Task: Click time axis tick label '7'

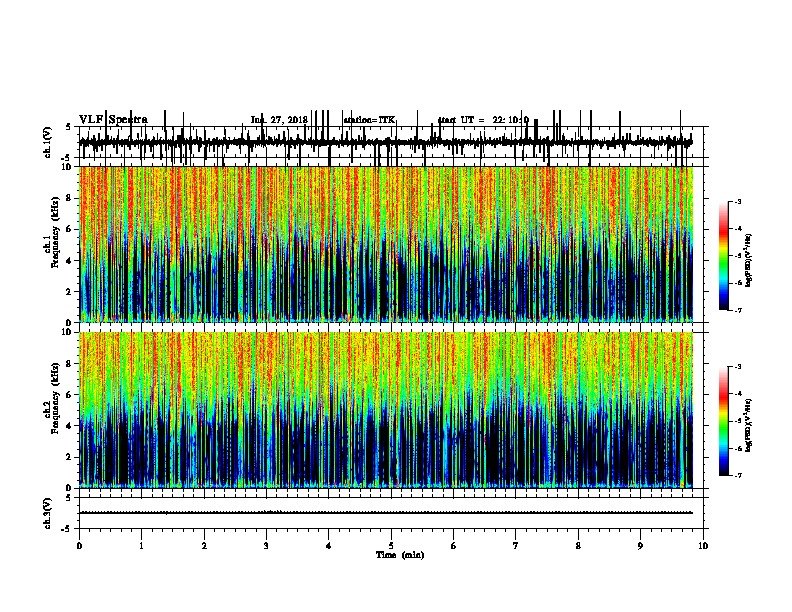Action: [516, 546]
